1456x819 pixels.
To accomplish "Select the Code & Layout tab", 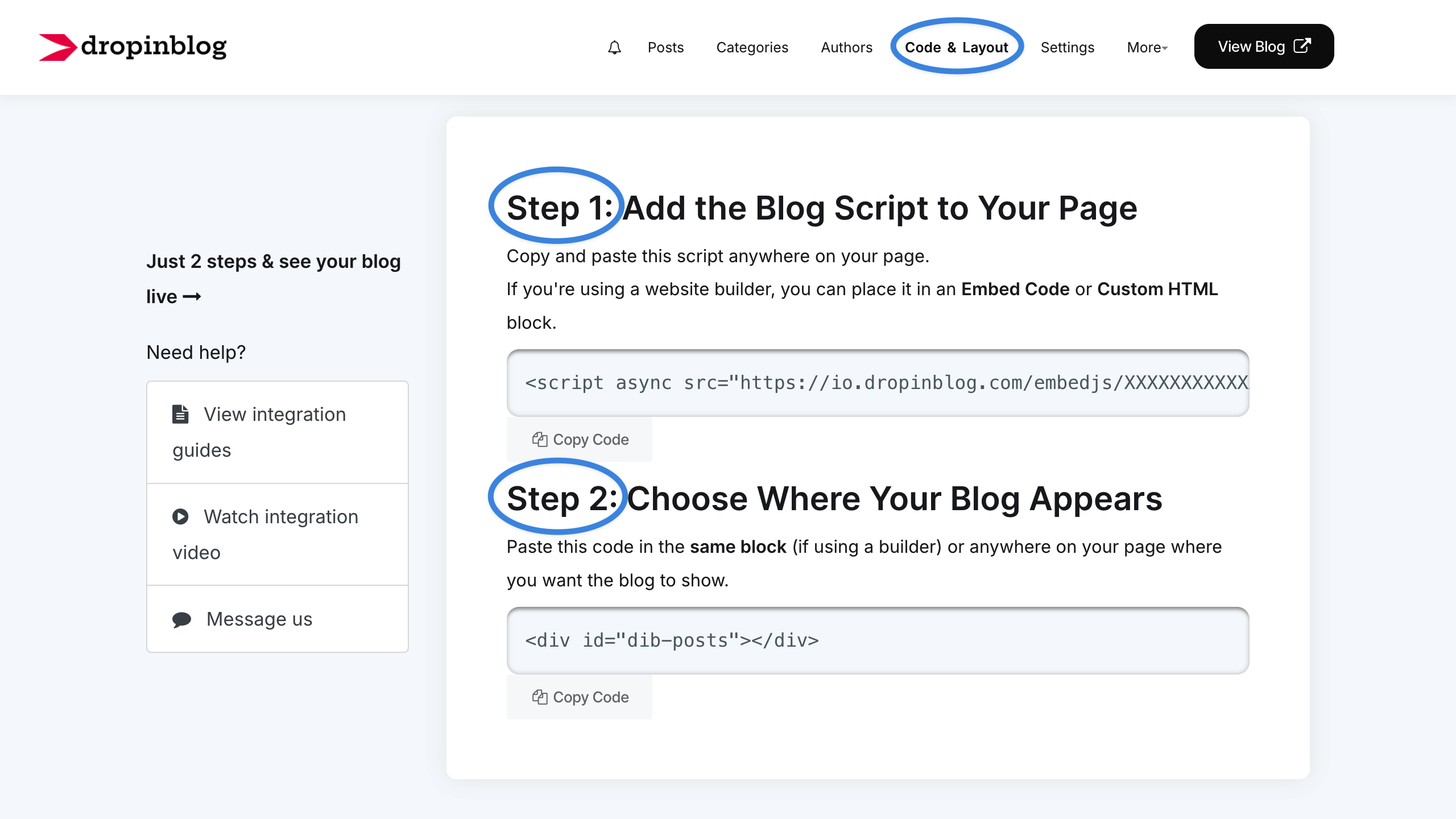I will [x=956, y=47].
